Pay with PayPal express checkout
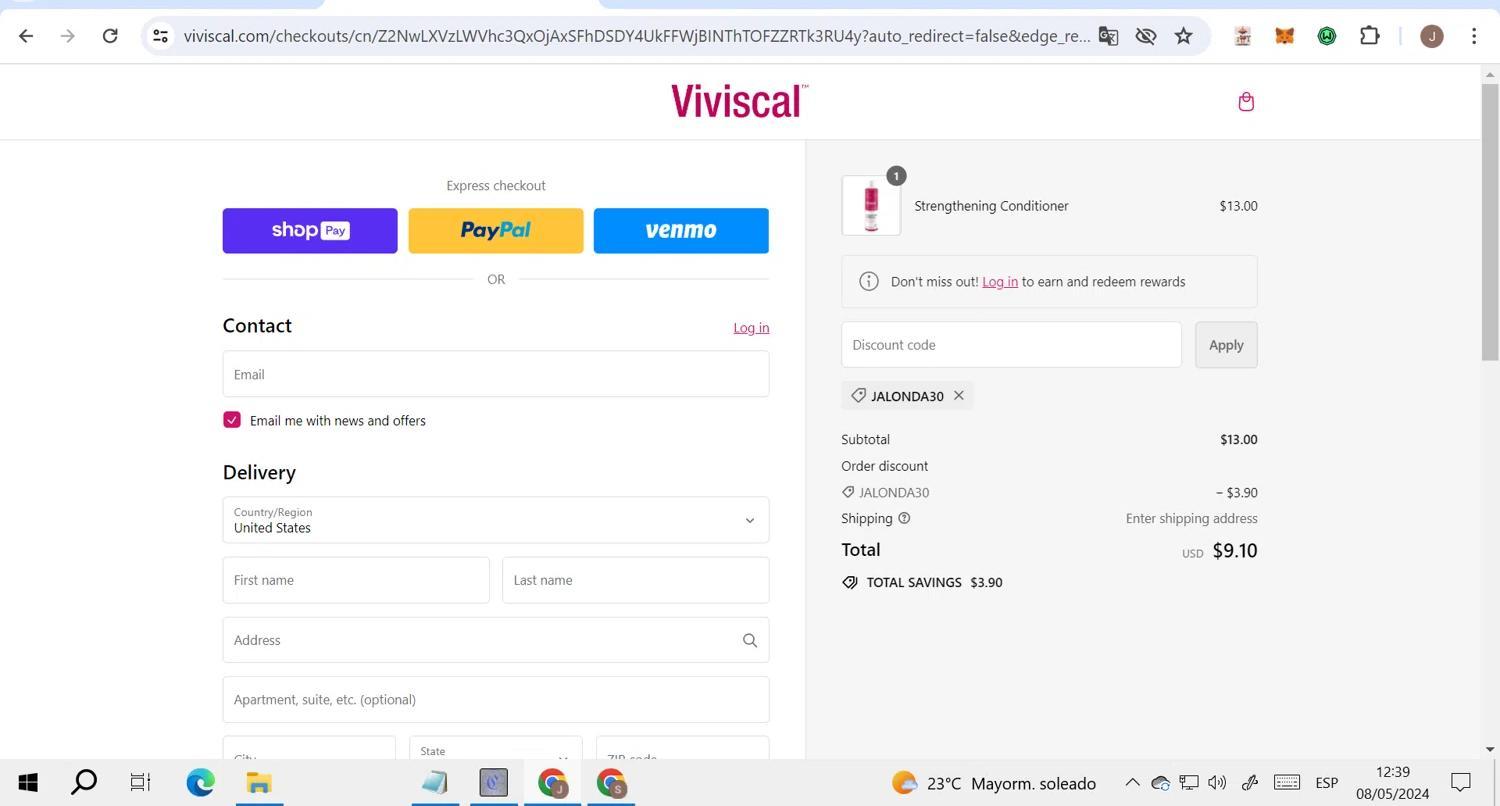Image resolution: width=1500 pixels, height=806 pixels. (496, 231)
